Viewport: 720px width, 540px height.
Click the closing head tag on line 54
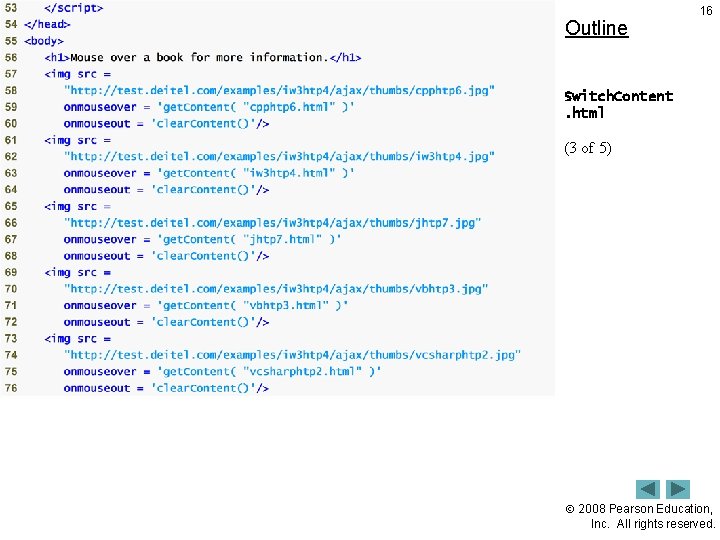47,24
